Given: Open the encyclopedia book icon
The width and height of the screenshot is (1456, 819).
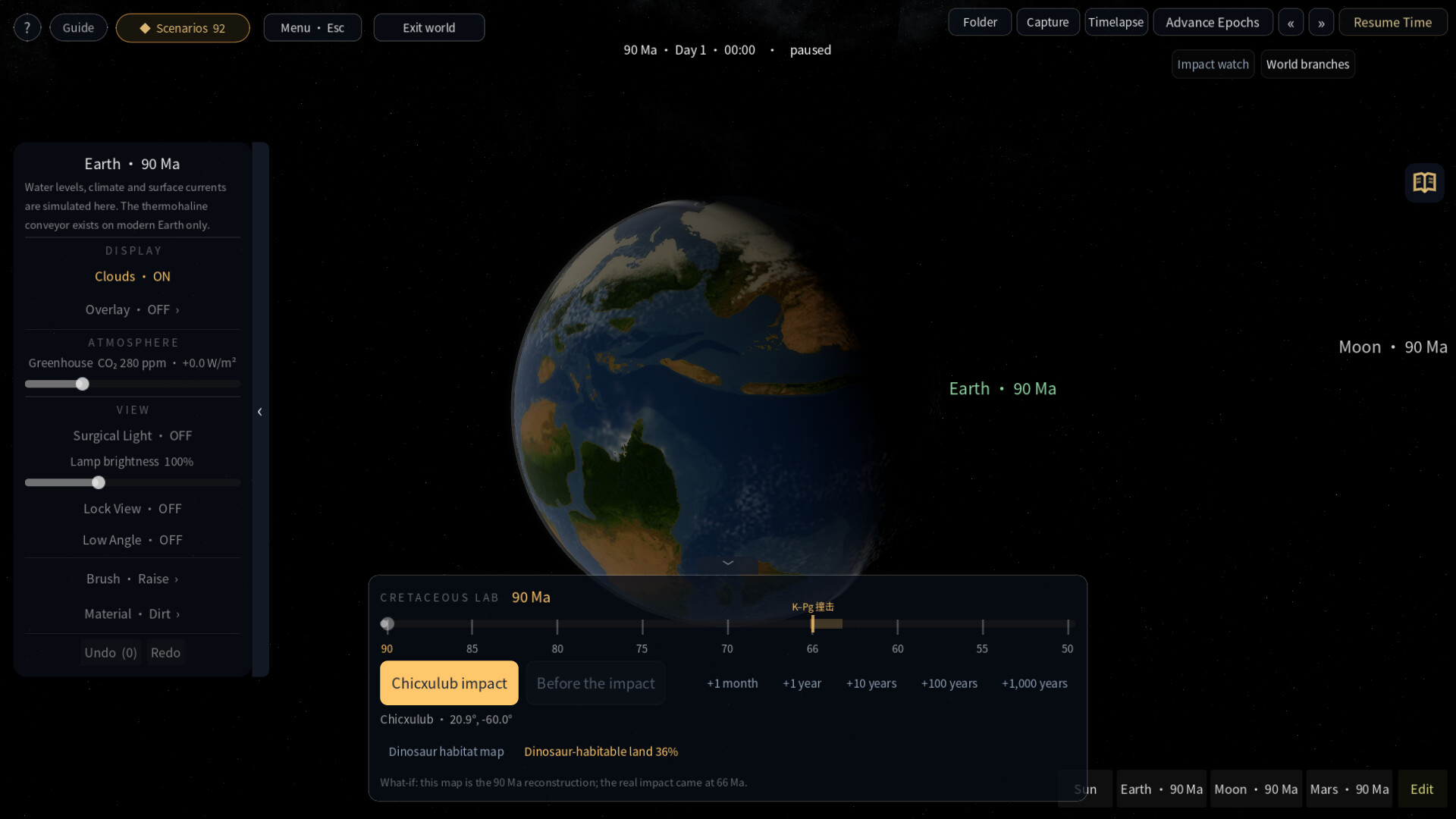Looking at the screenshot, I should 1424,183.
